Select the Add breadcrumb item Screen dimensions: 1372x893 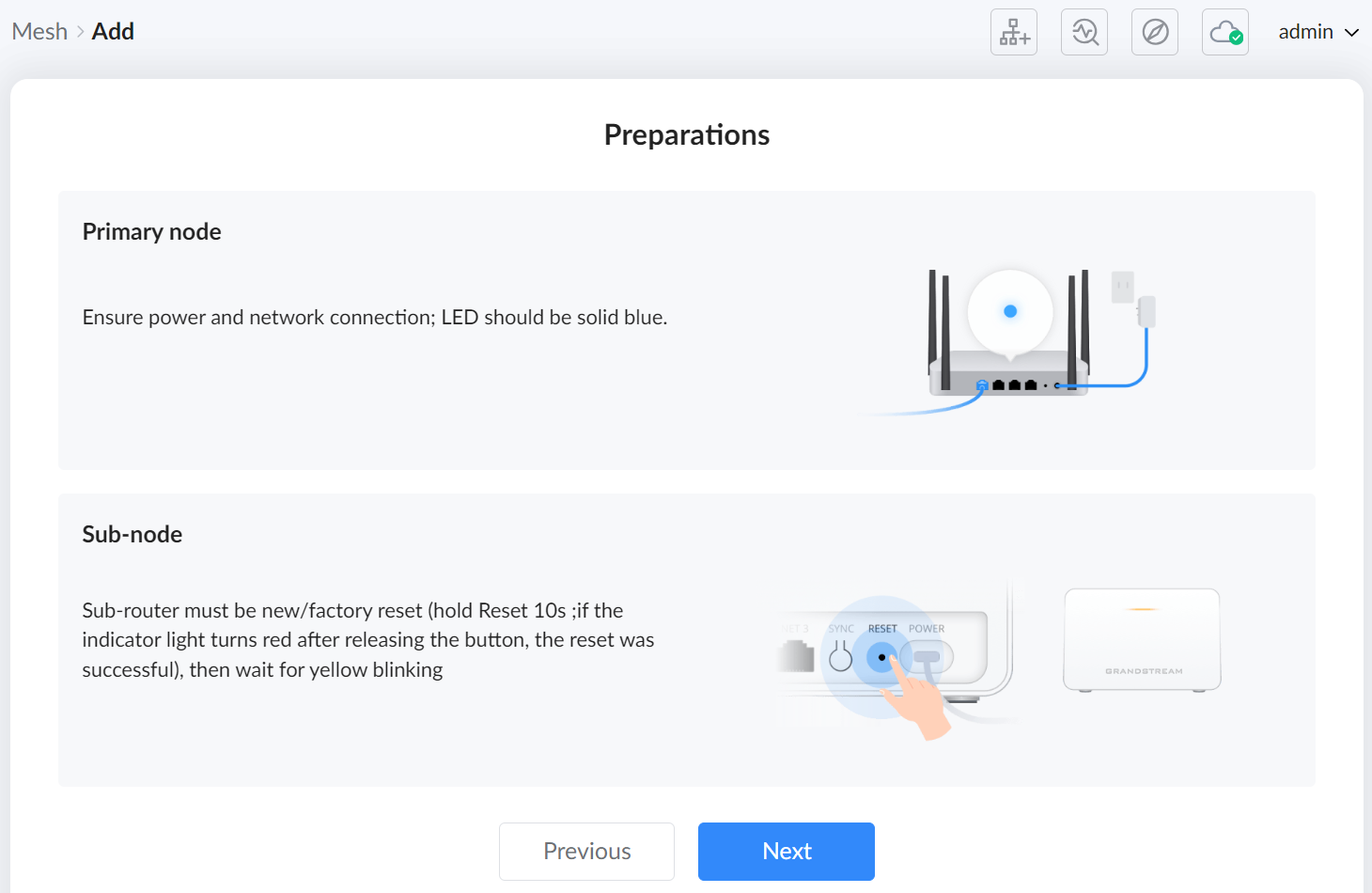pos(113,32)
